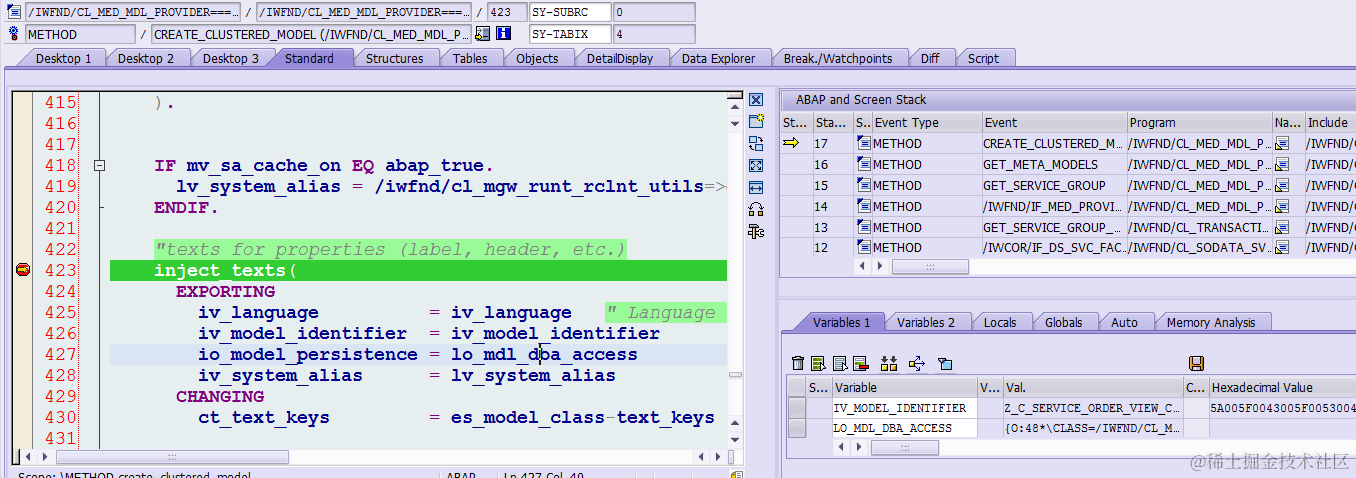Image resolution: width=1356 pixels, height=478 pixels.
Task: Click the navigation icon in GET_SERVICE_GROUP row 15
Action: pos(1282,185)
